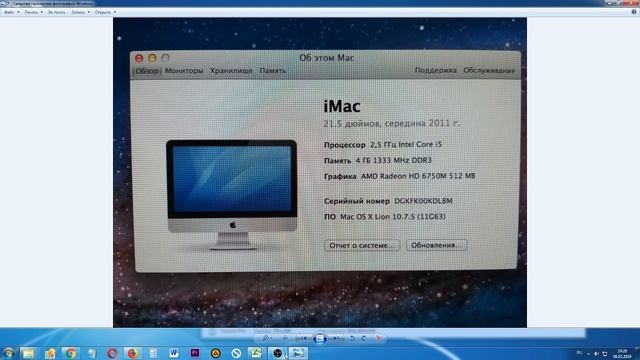
Task: Click the iMac heading in the photo
Action: [x=342, y=107]
